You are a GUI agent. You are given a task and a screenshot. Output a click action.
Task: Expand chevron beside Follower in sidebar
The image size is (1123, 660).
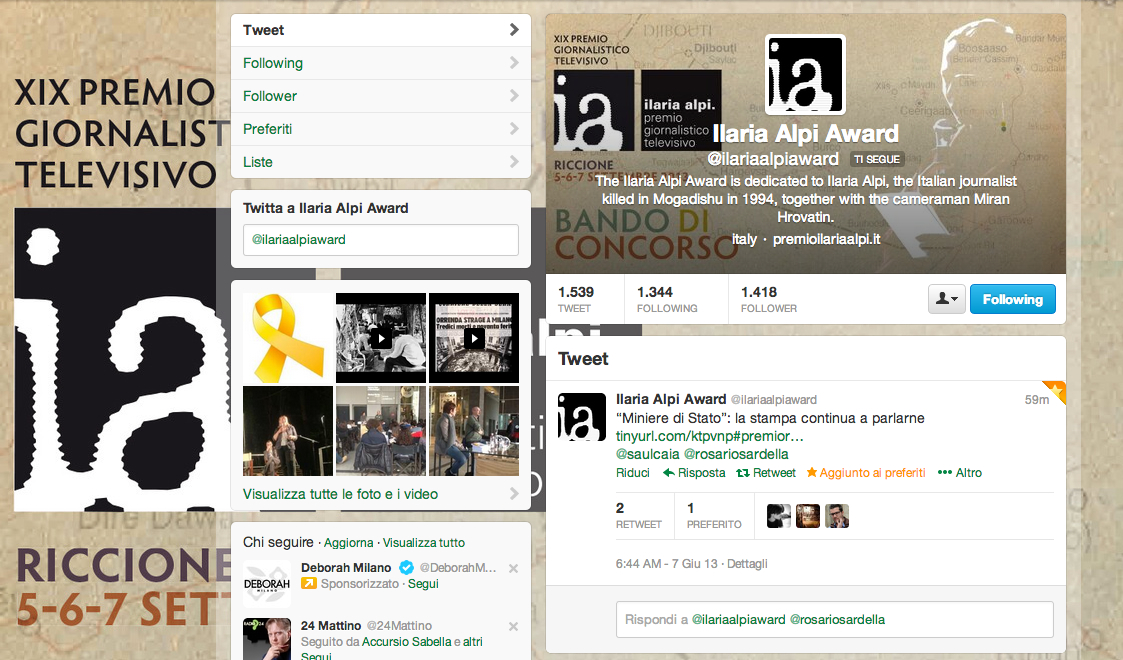[514, 95]
